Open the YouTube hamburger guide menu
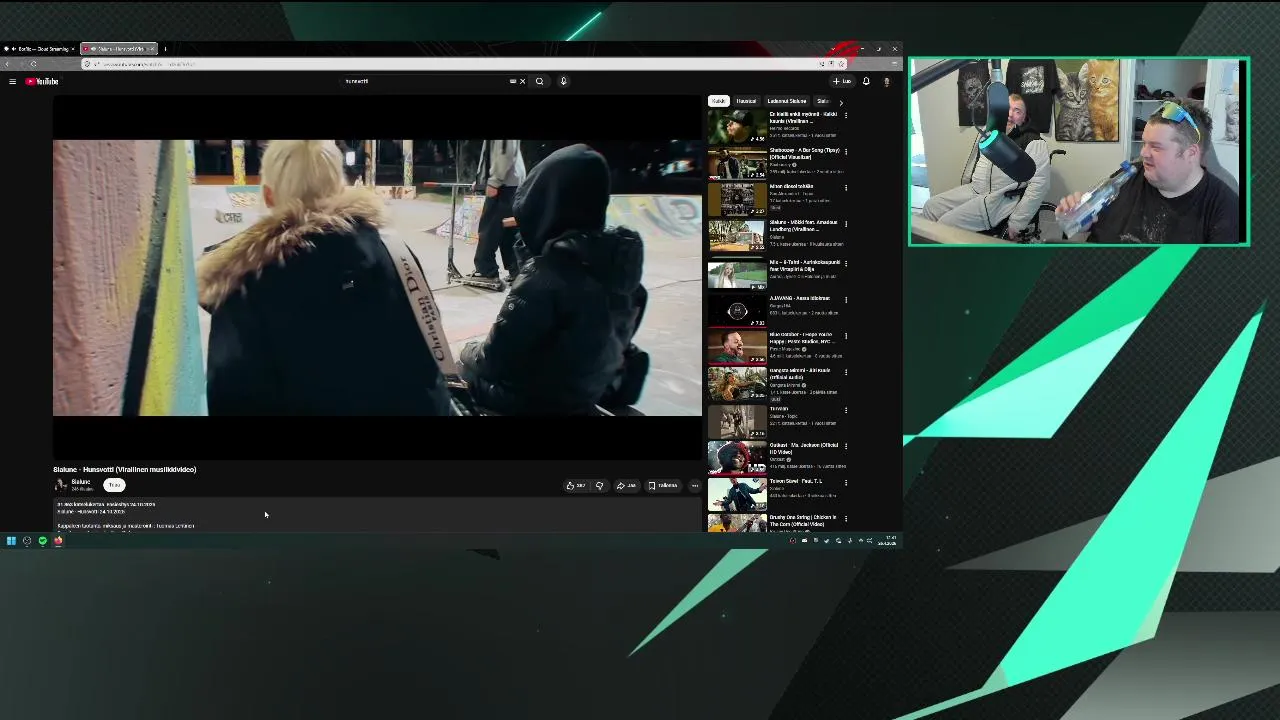The height and width of the screenshot is (720, 1280). [x=12, y=81]
